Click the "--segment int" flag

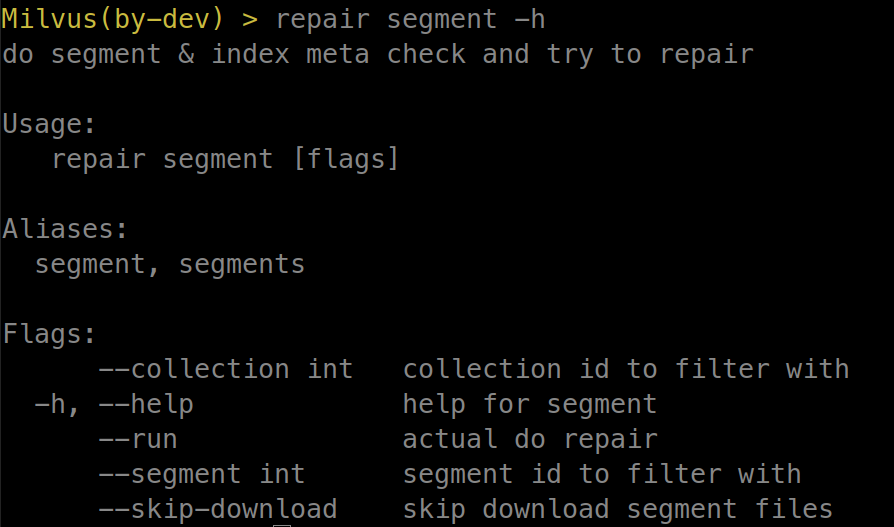click(x=201, y=474)
